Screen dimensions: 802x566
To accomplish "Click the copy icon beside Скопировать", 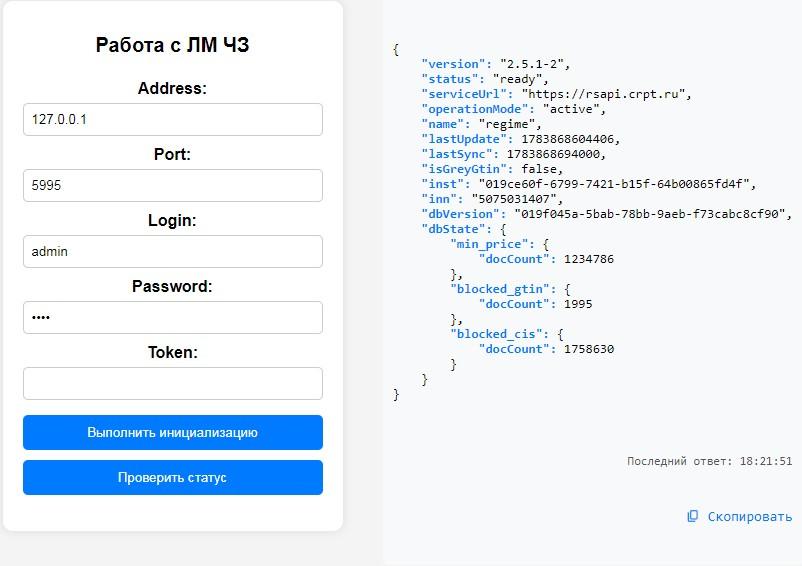I will pos(693,516).
